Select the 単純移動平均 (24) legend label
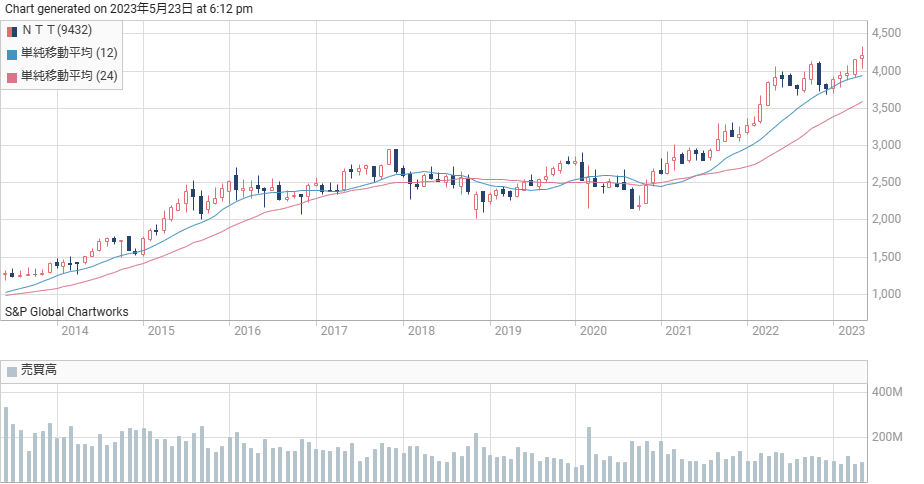The image size is (924, 484). click(70, 76)
